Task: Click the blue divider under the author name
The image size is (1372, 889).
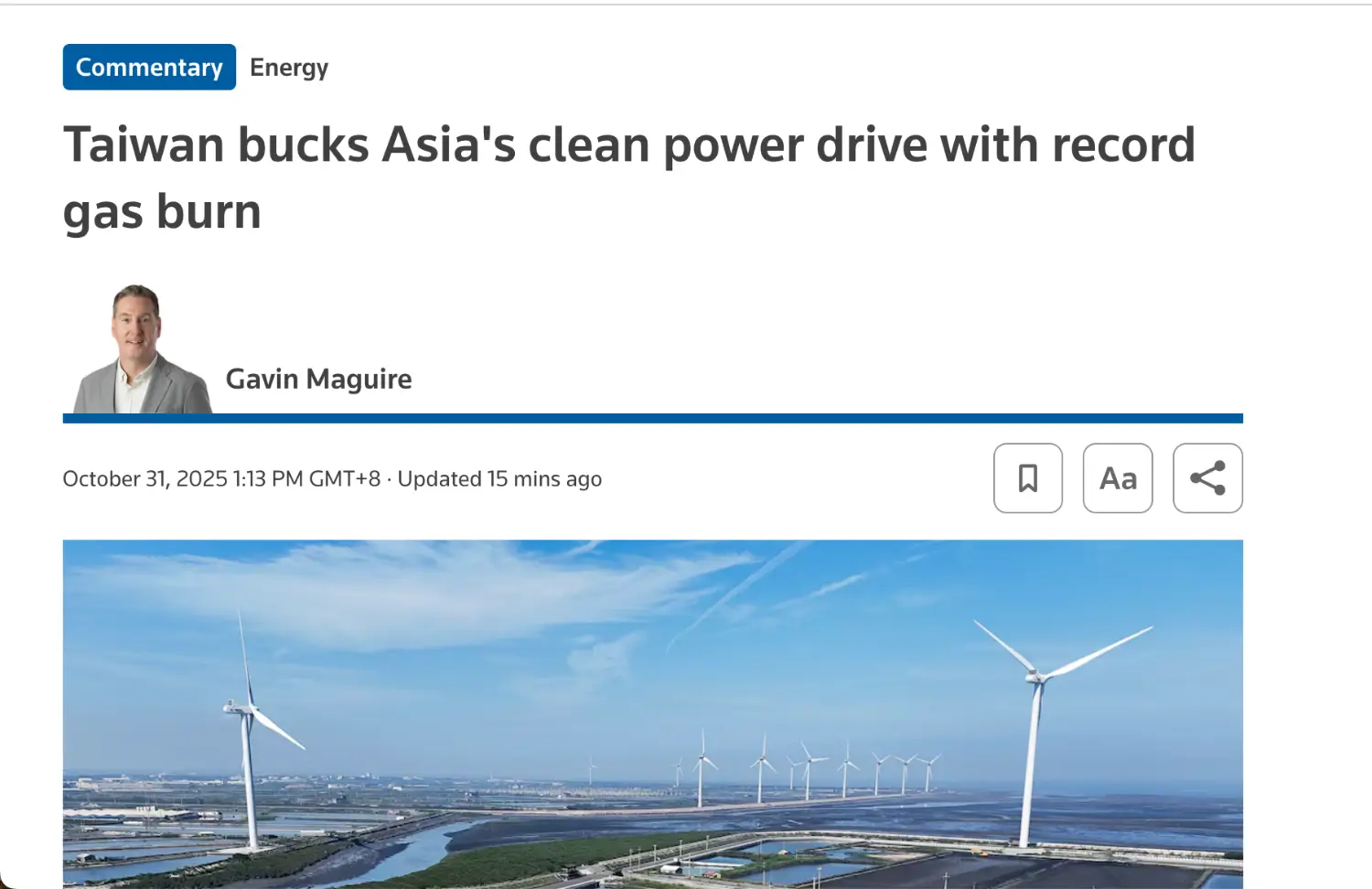Action: click(x=653, y=418)
